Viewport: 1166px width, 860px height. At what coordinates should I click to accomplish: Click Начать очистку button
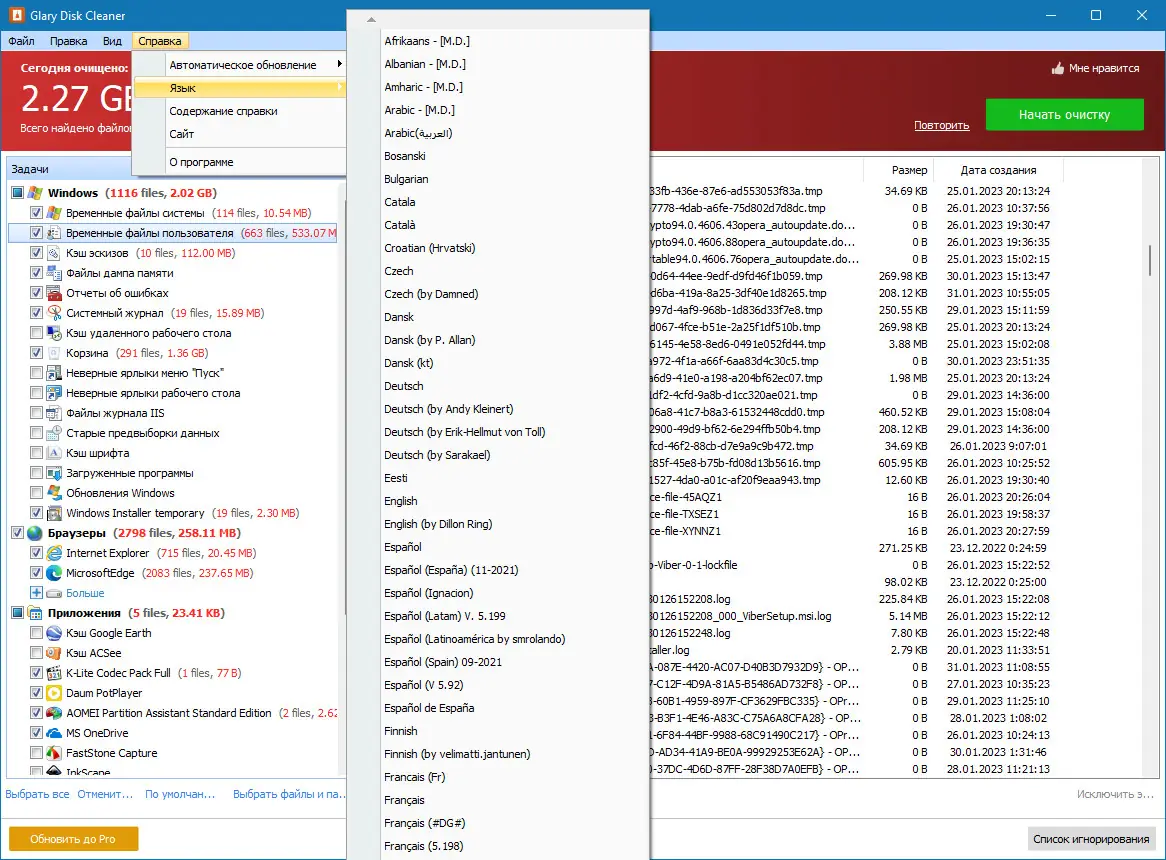pyautogui.click(x=1065, y=114)
